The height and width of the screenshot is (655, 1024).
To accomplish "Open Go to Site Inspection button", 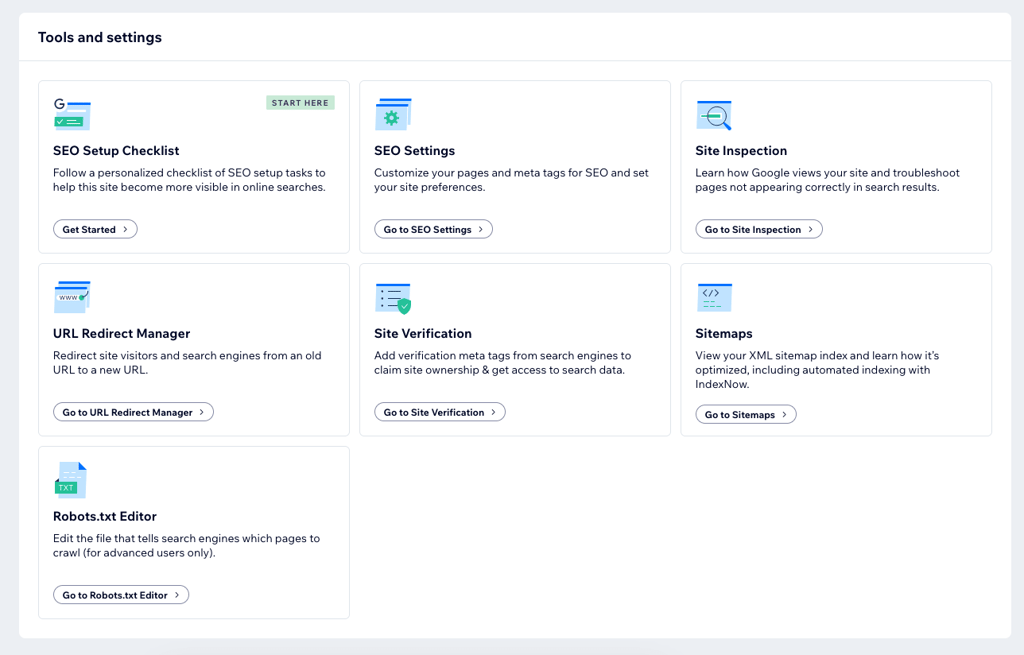I will [759, 229].
